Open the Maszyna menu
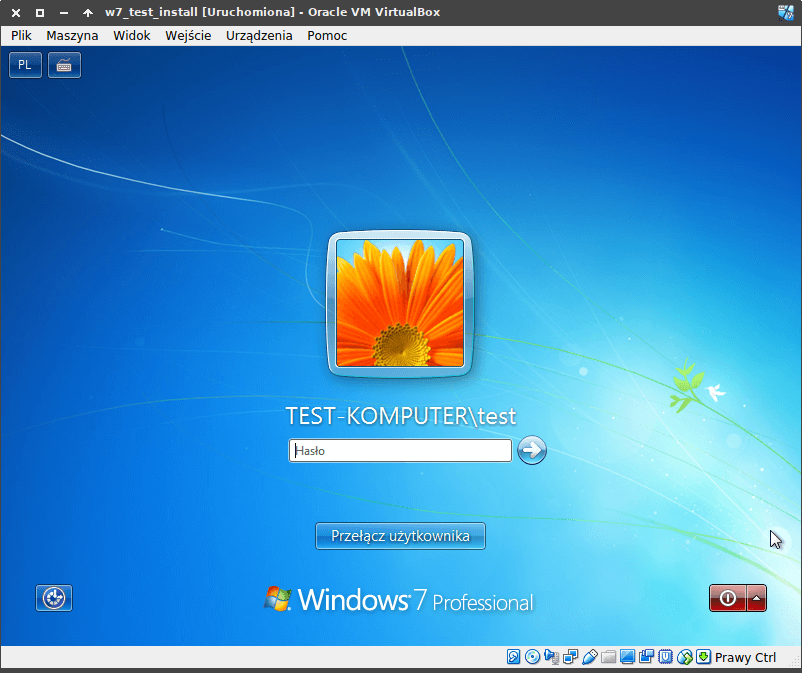Viewport: 802px width, 673px height. tap(72, 35)
